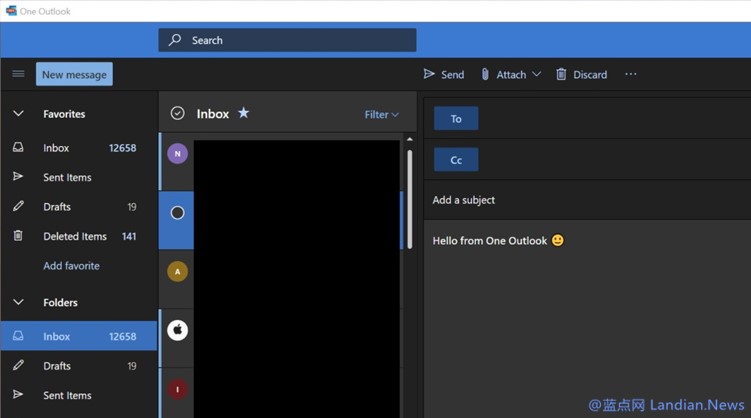Select Drafts under Folders

click(x=57, y=366)
